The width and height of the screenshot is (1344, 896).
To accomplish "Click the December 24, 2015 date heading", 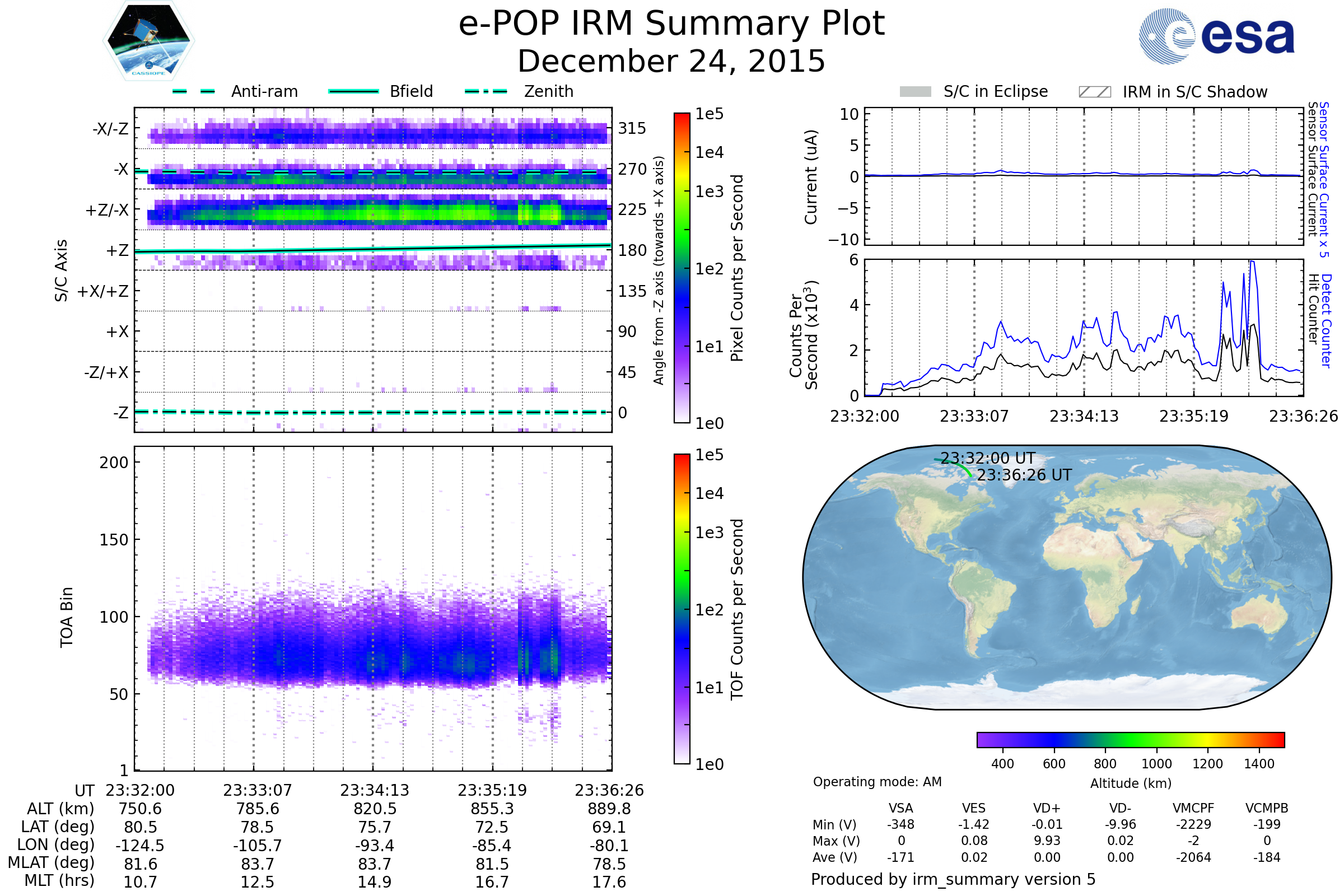I will tap(671, 62).
